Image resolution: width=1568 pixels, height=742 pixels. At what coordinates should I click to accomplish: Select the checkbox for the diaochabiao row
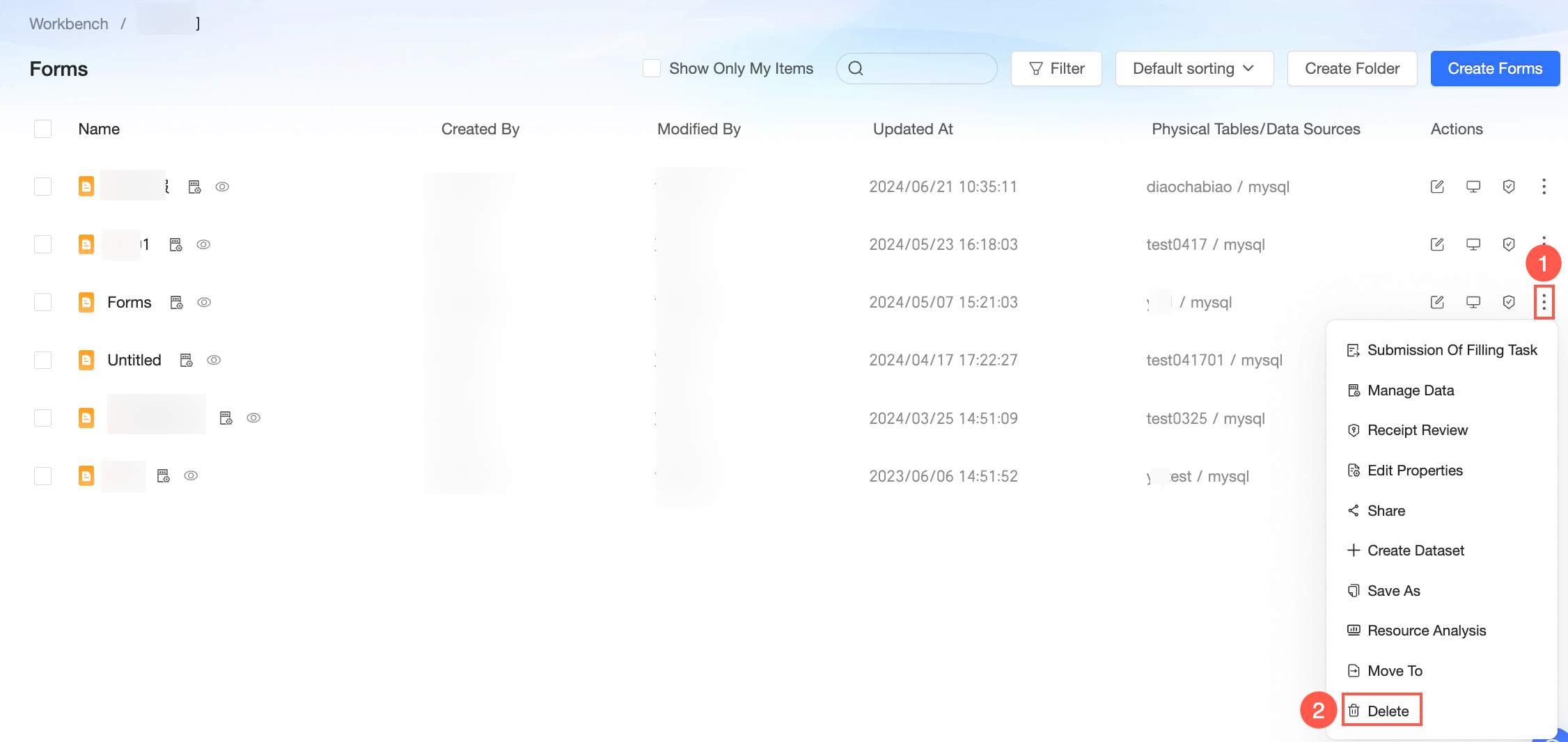click(43, 187)
